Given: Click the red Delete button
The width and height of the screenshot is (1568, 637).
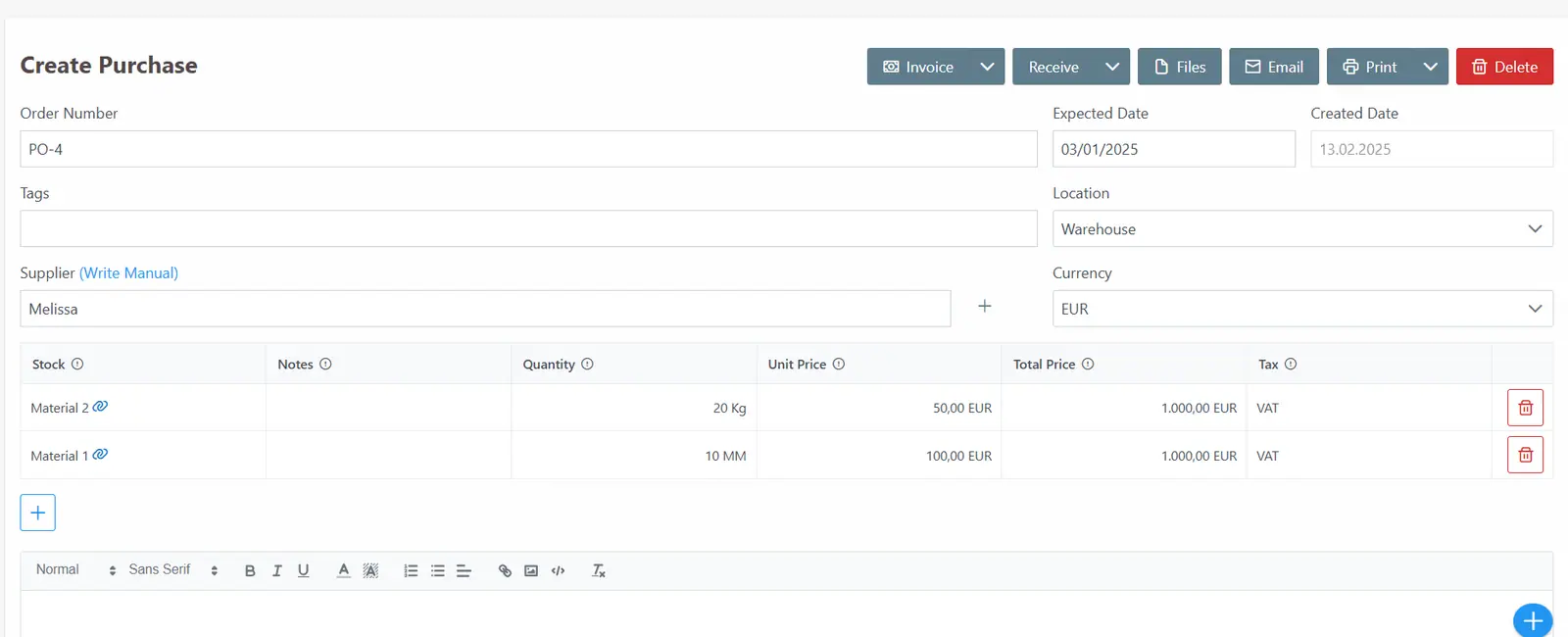Looking at the screenshot, I should coord(1504,67).
